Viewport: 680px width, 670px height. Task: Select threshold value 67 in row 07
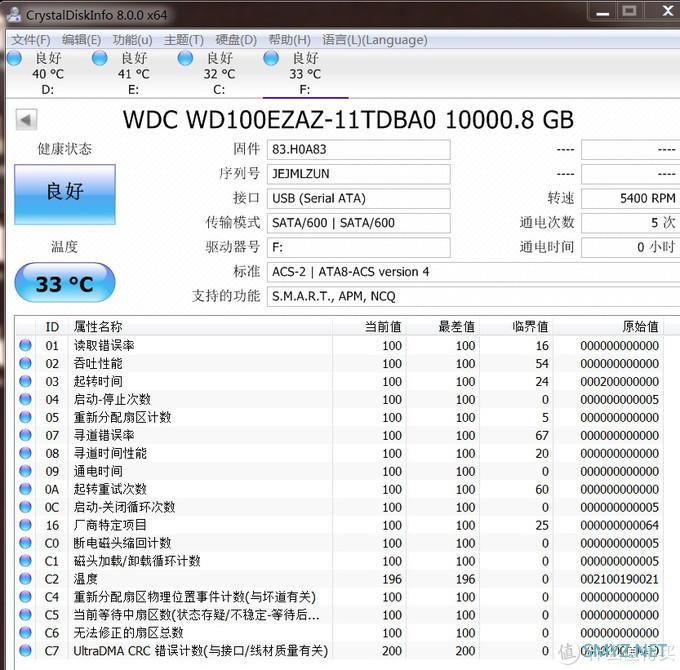(x=542, y=435)
